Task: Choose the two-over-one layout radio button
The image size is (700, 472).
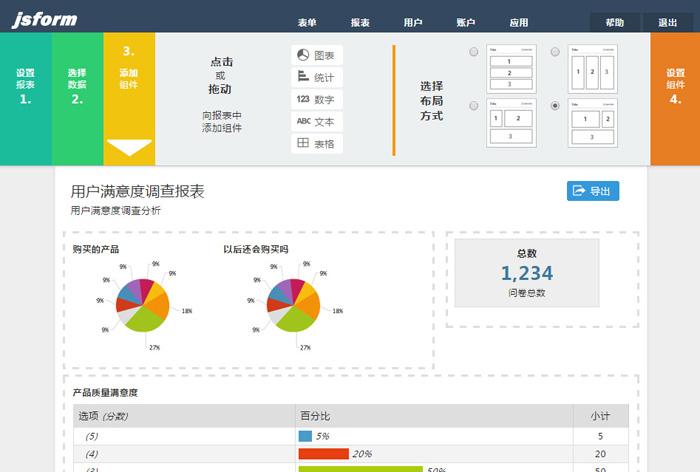Action: tap(474, 105)
